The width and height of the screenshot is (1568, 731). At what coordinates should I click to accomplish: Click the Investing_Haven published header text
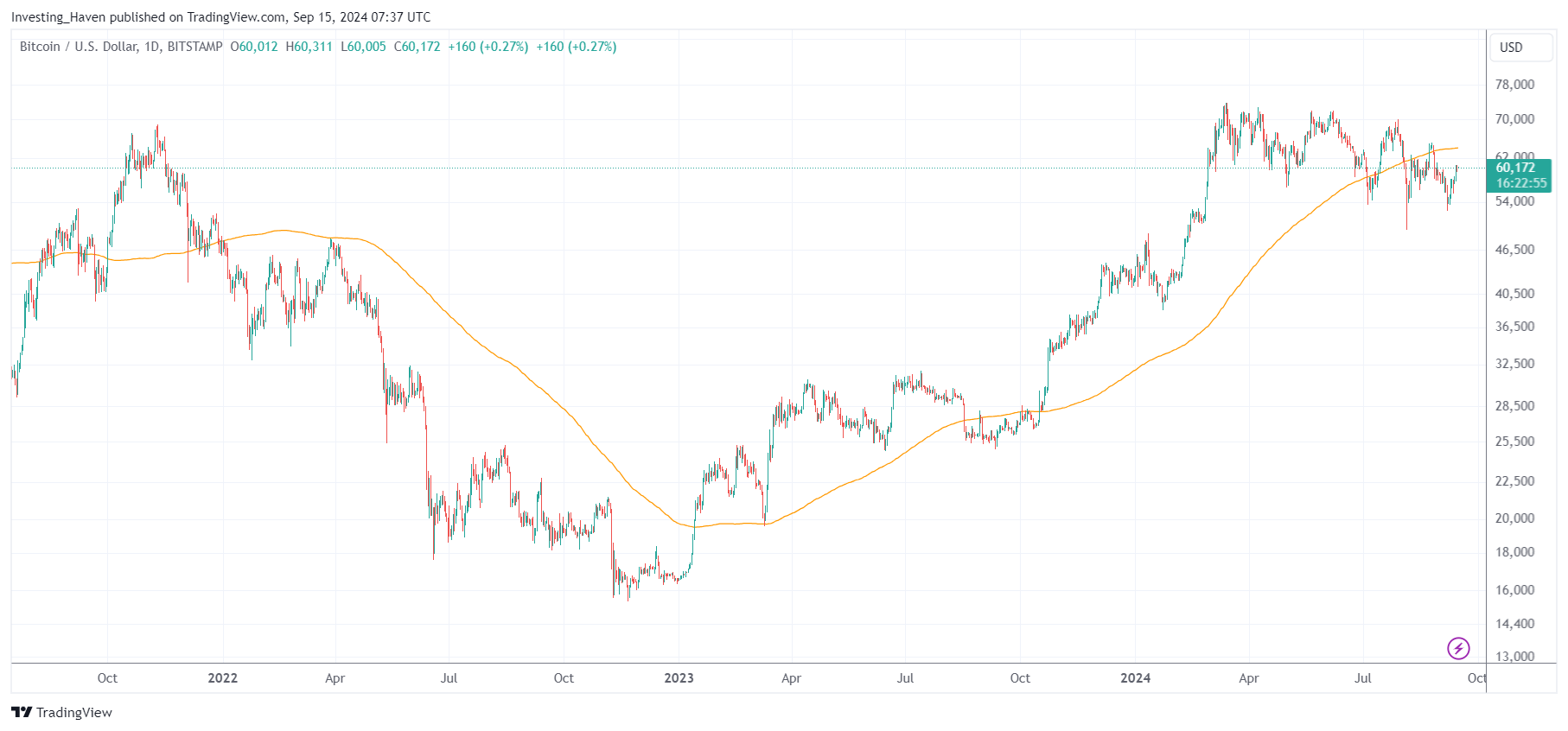coord(220,16)
